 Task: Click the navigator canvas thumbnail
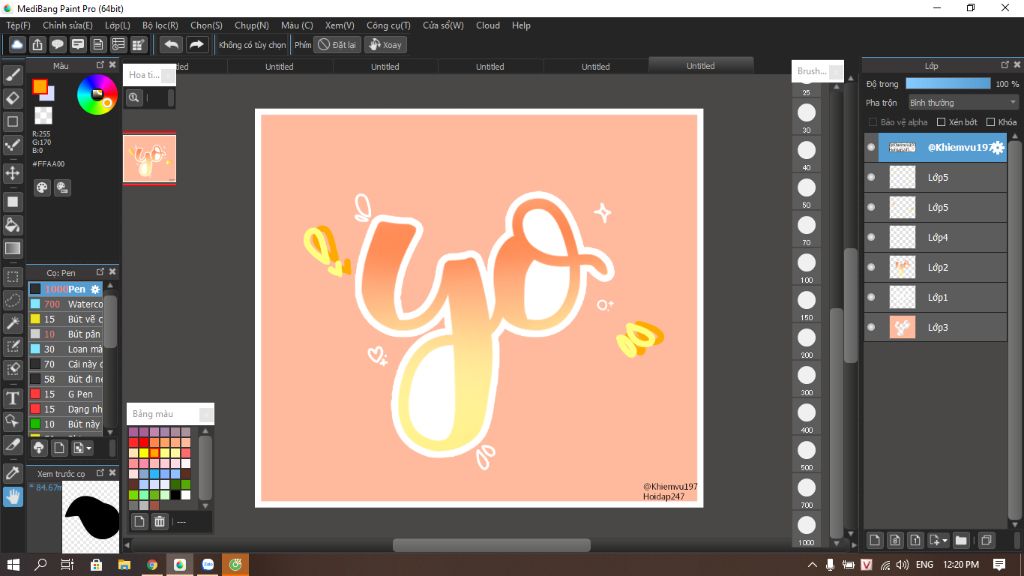click(150, 159)
